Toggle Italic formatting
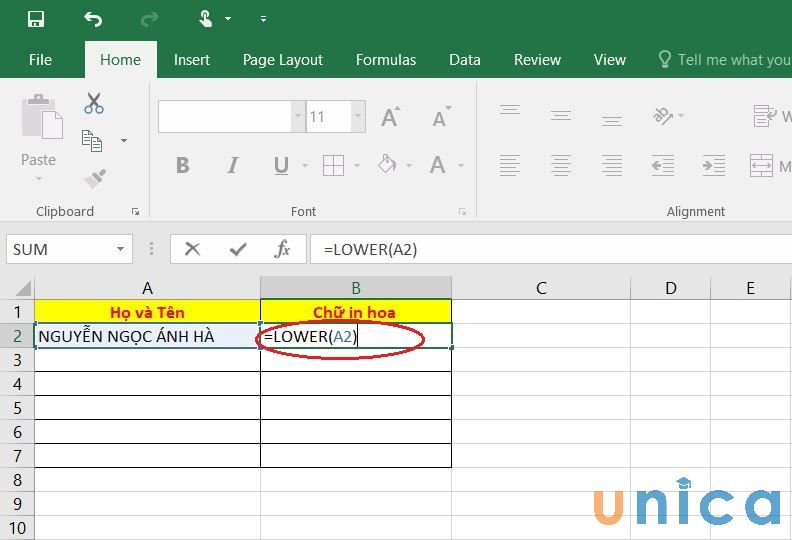The height and width of the screenshot is (540, 792). point(233,166)
